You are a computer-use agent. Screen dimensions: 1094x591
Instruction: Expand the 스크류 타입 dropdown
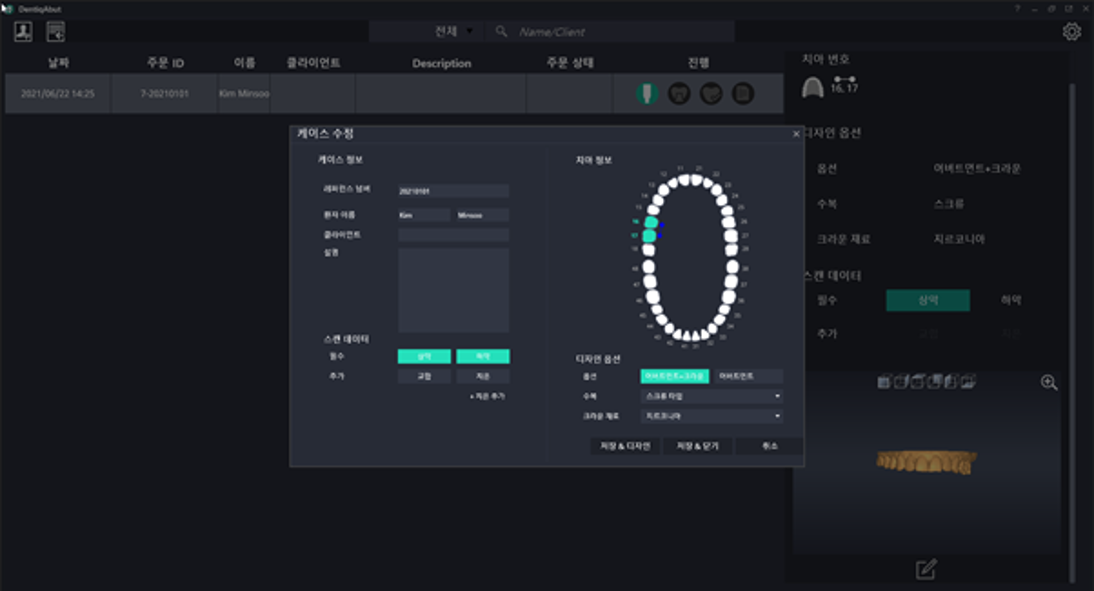point(711,396)
